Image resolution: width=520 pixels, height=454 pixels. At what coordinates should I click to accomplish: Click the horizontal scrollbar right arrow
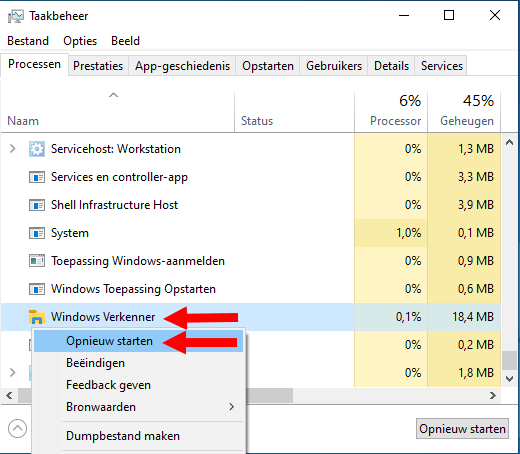pos(493,396)
